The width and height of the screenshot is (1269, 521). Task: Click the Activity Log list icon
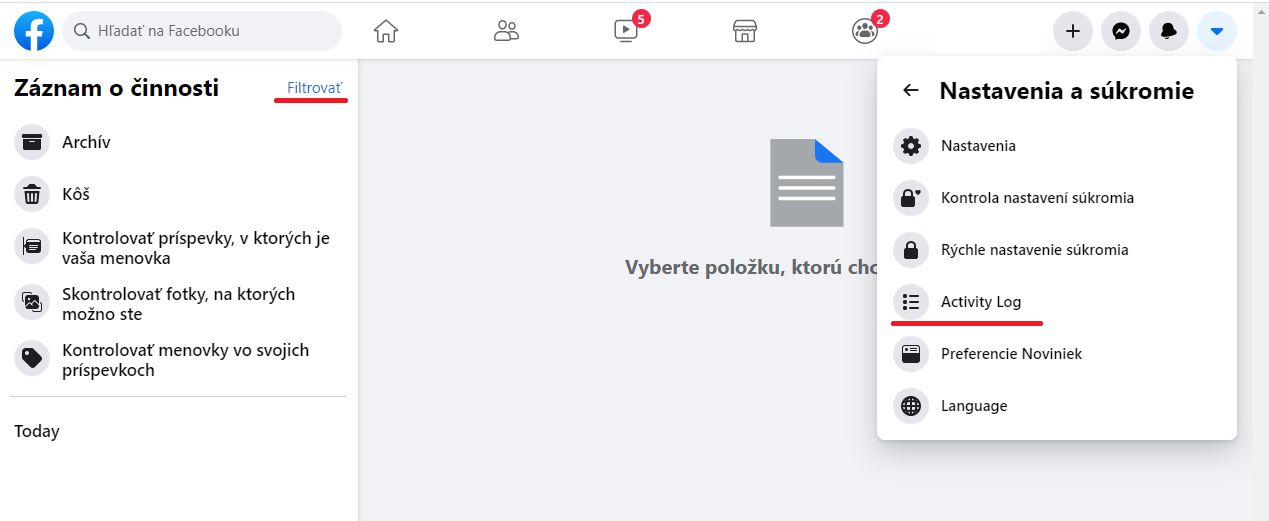click(x=911, y=302)
